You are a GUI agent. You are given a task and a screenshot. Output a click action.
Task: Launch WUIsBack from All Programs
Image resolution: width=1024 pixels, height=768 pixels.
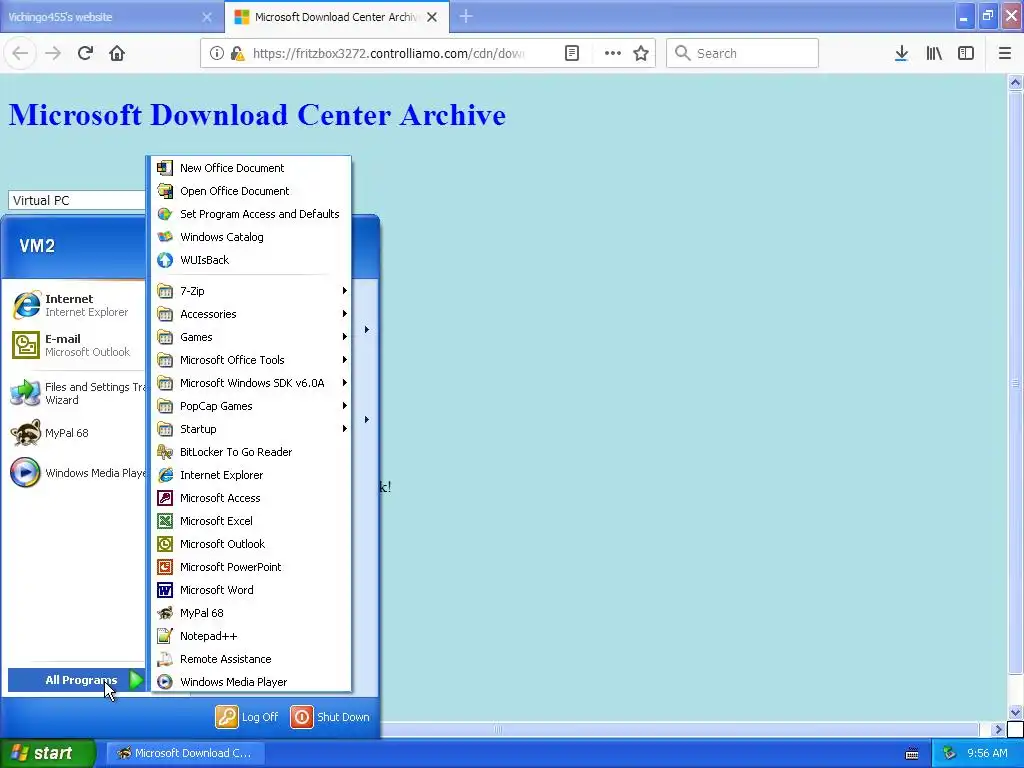(x=251, y=259)
